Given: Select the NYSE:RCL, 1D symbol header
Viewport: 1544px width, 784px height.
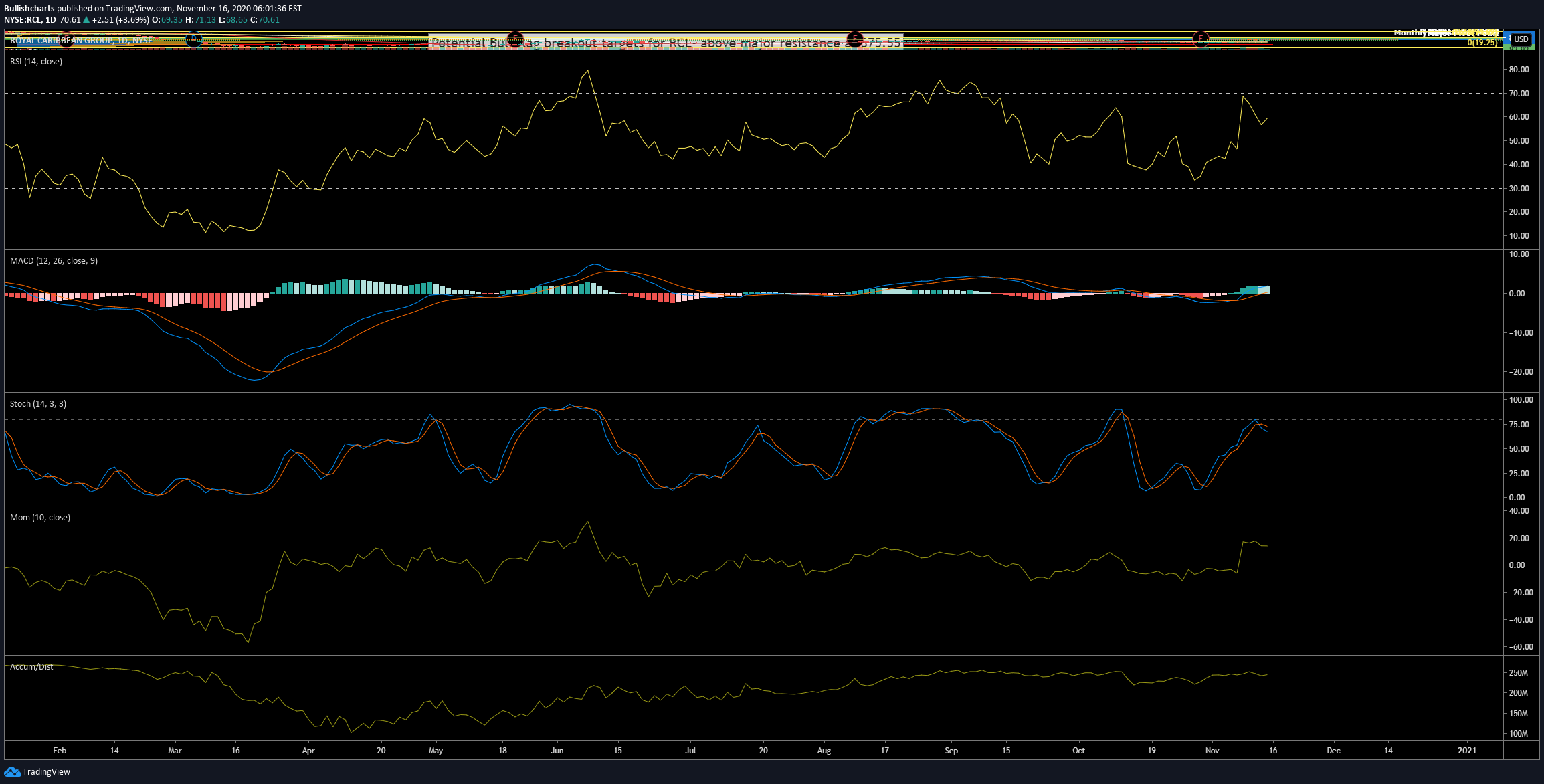Looking at the screenshot, I should click(30, 20).
